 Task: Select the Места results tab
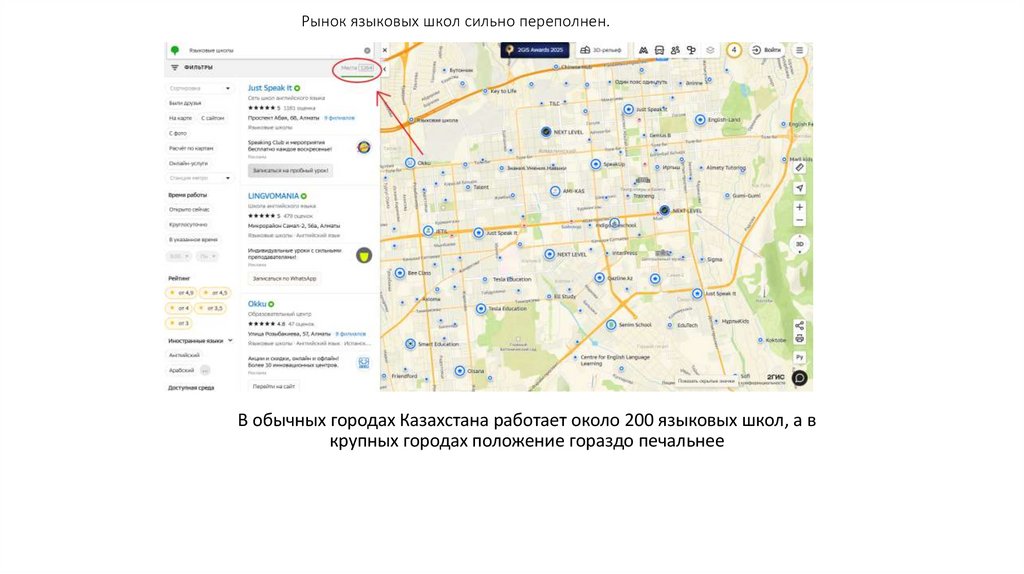click(357, 68)
